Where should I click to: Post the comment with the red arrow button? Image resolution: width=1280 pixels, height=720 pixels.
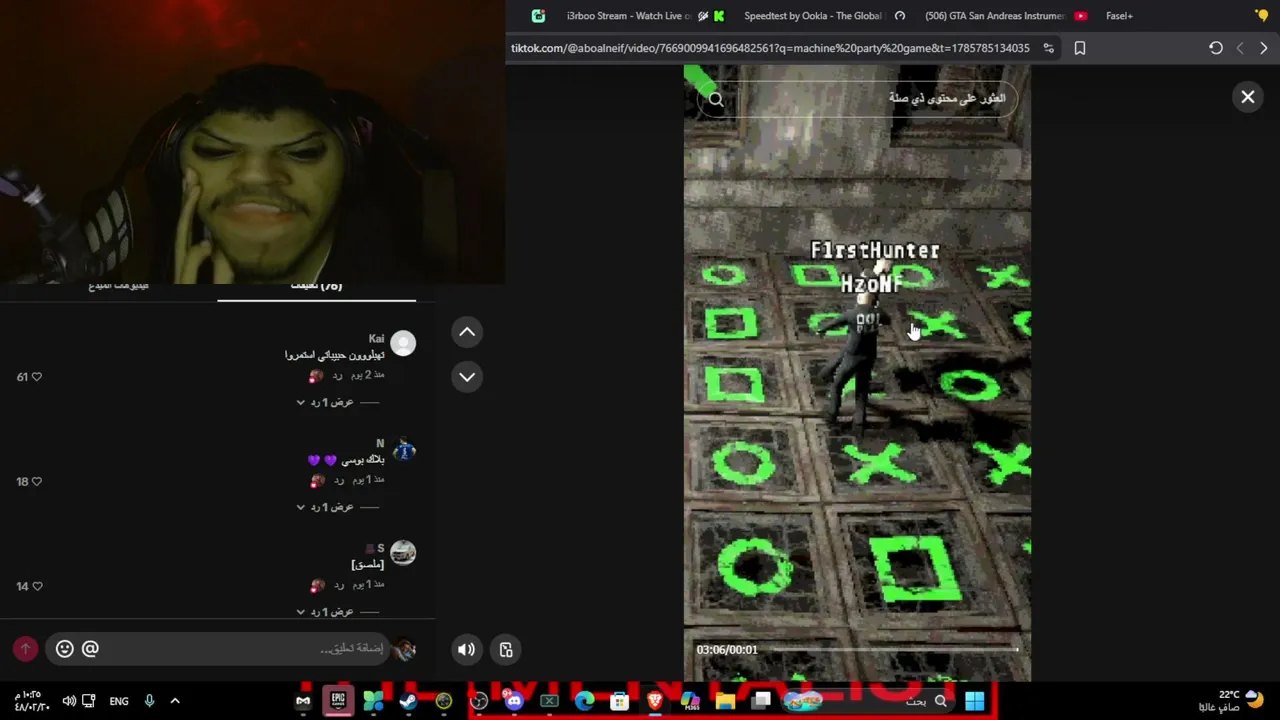25,649
